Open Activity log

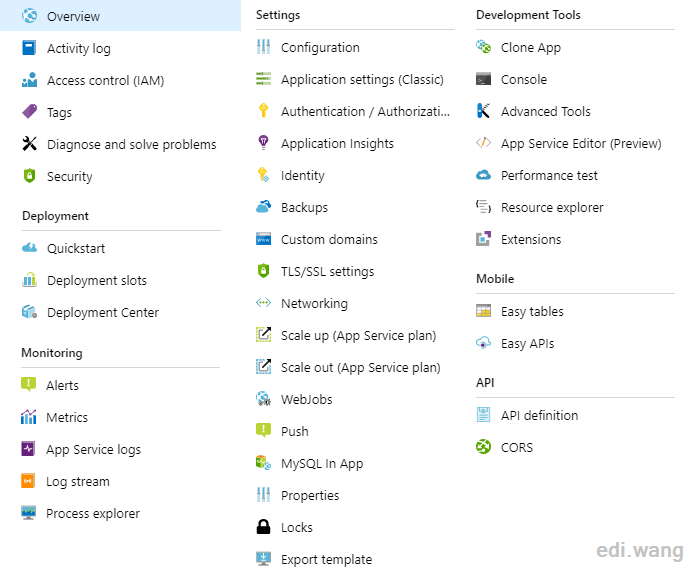click(79, 48)
